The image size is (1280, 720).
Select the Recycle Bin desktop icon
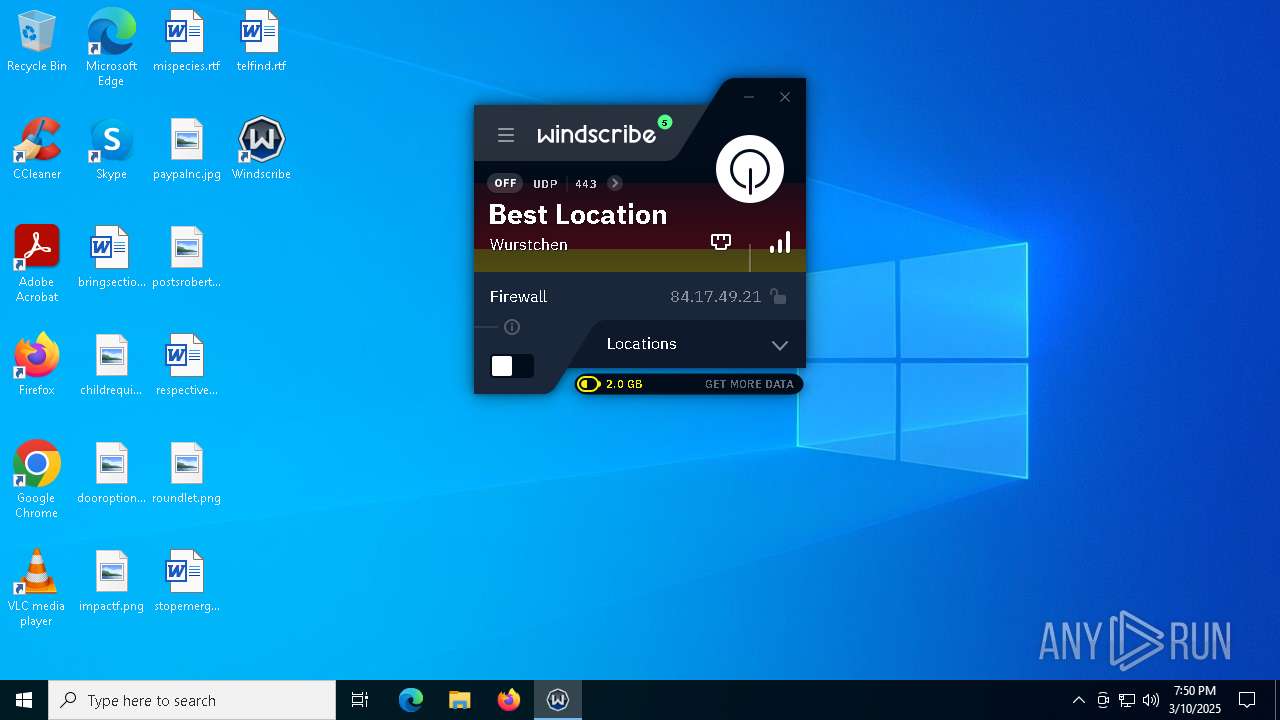click(x=37, y=42)
